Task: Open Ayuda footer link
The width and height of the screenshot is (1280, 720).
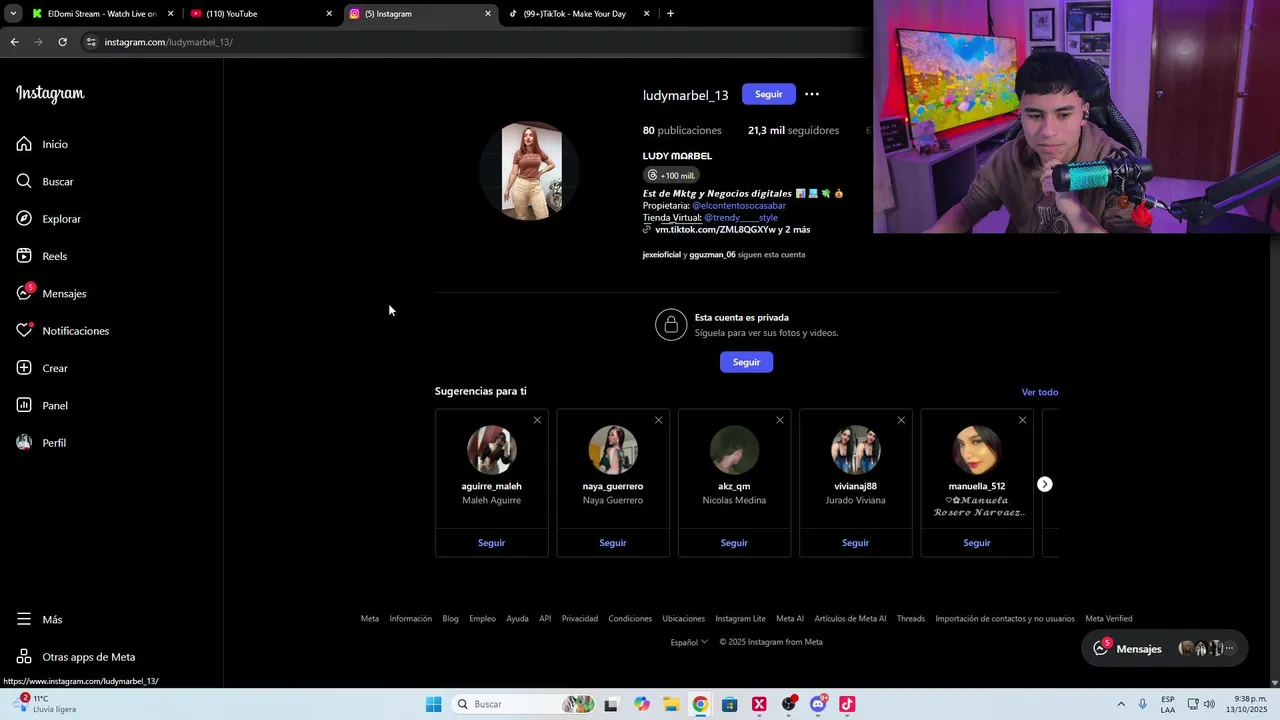Action: pyautogui.click(x=517, y=619)
